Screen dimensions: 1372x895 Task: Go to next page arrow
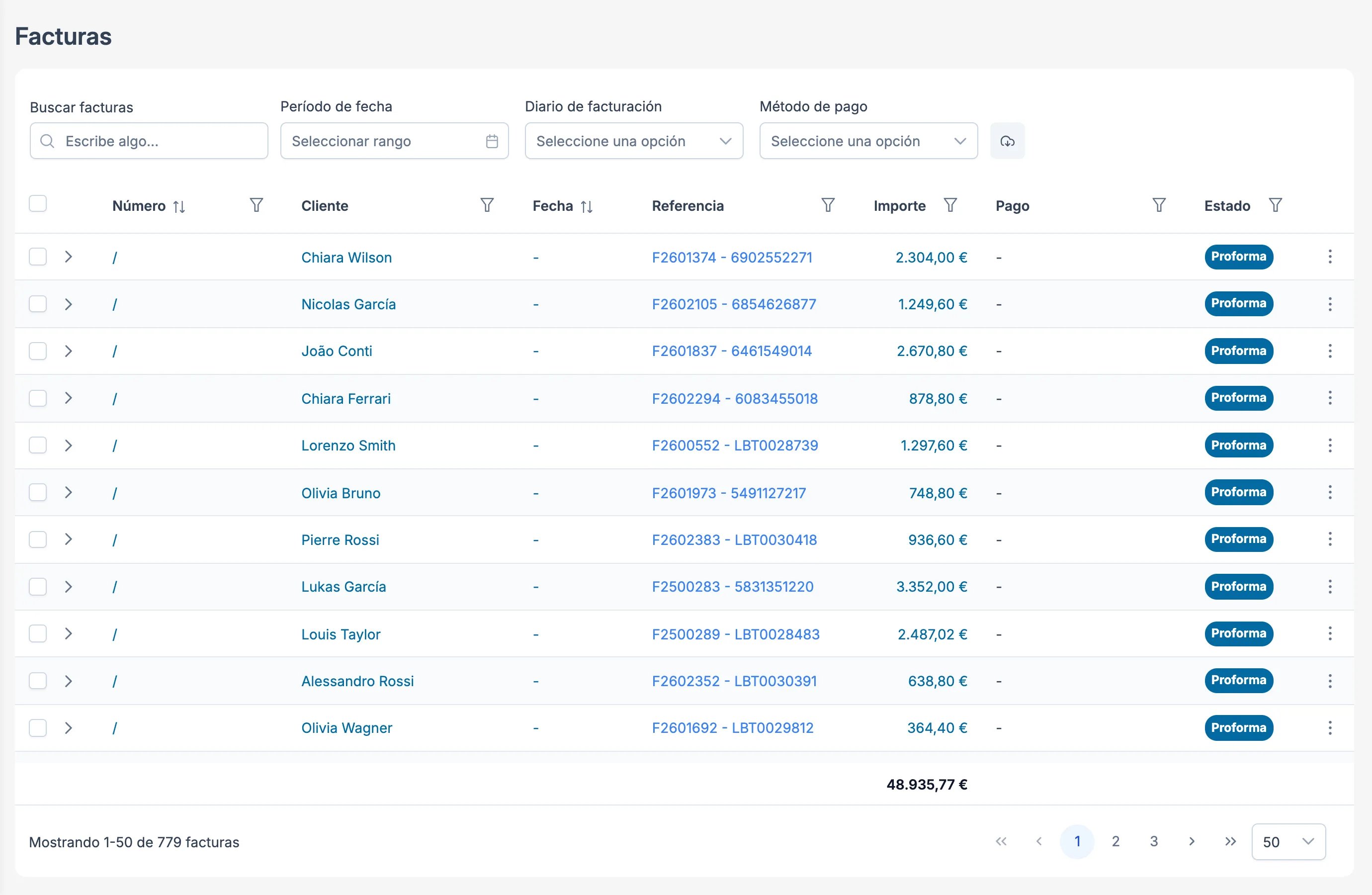point(1192,841)
